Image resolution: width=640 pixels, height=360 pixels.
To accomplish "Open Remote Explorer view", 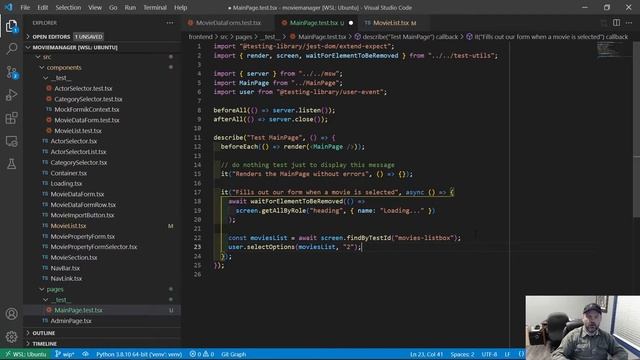I will click(11, 141).
